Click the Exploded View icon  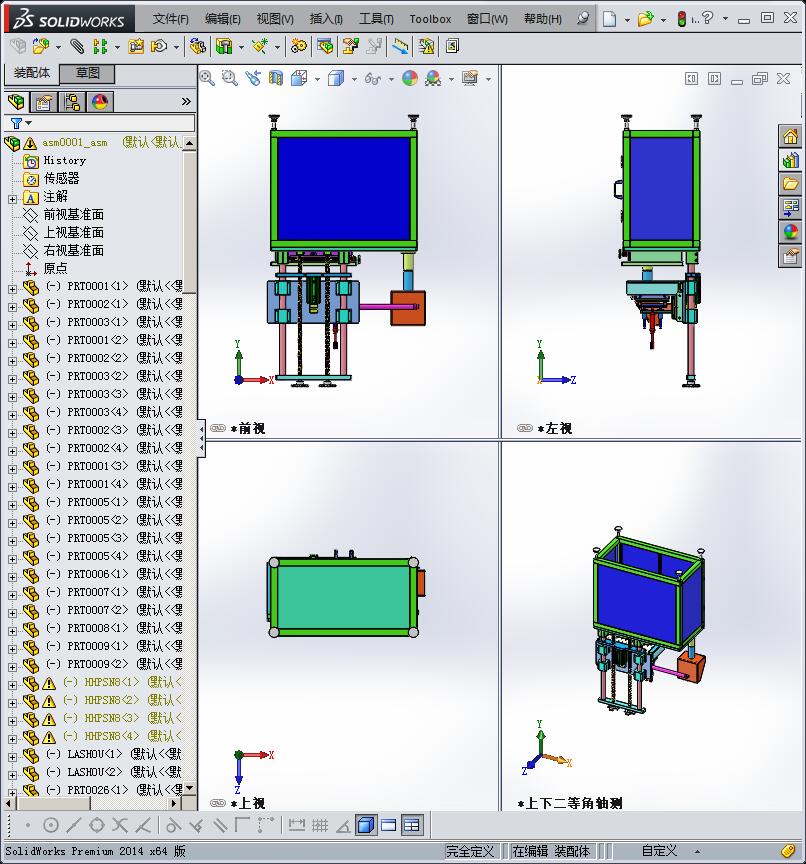coord(350,46)
